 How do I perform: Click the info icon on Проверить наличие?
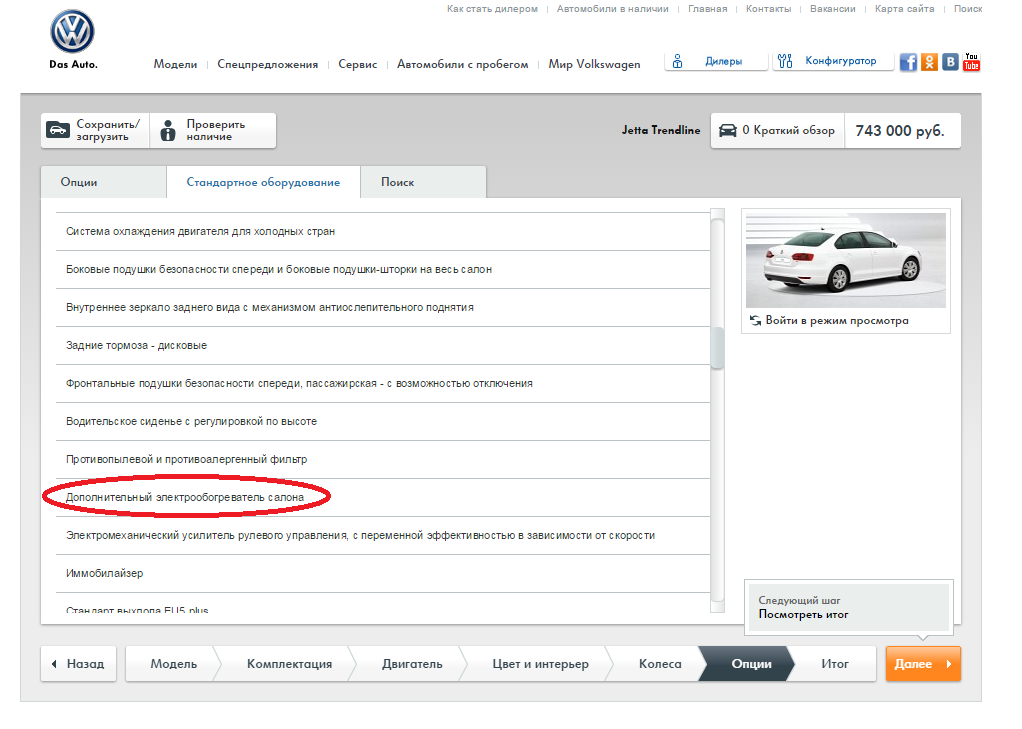[x=168, y=130]
